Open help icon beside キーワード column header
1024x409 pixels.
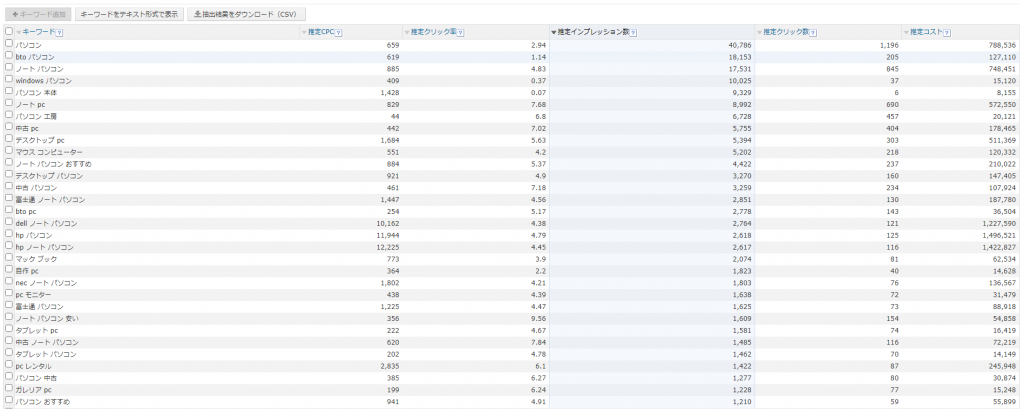pos(59,33)
